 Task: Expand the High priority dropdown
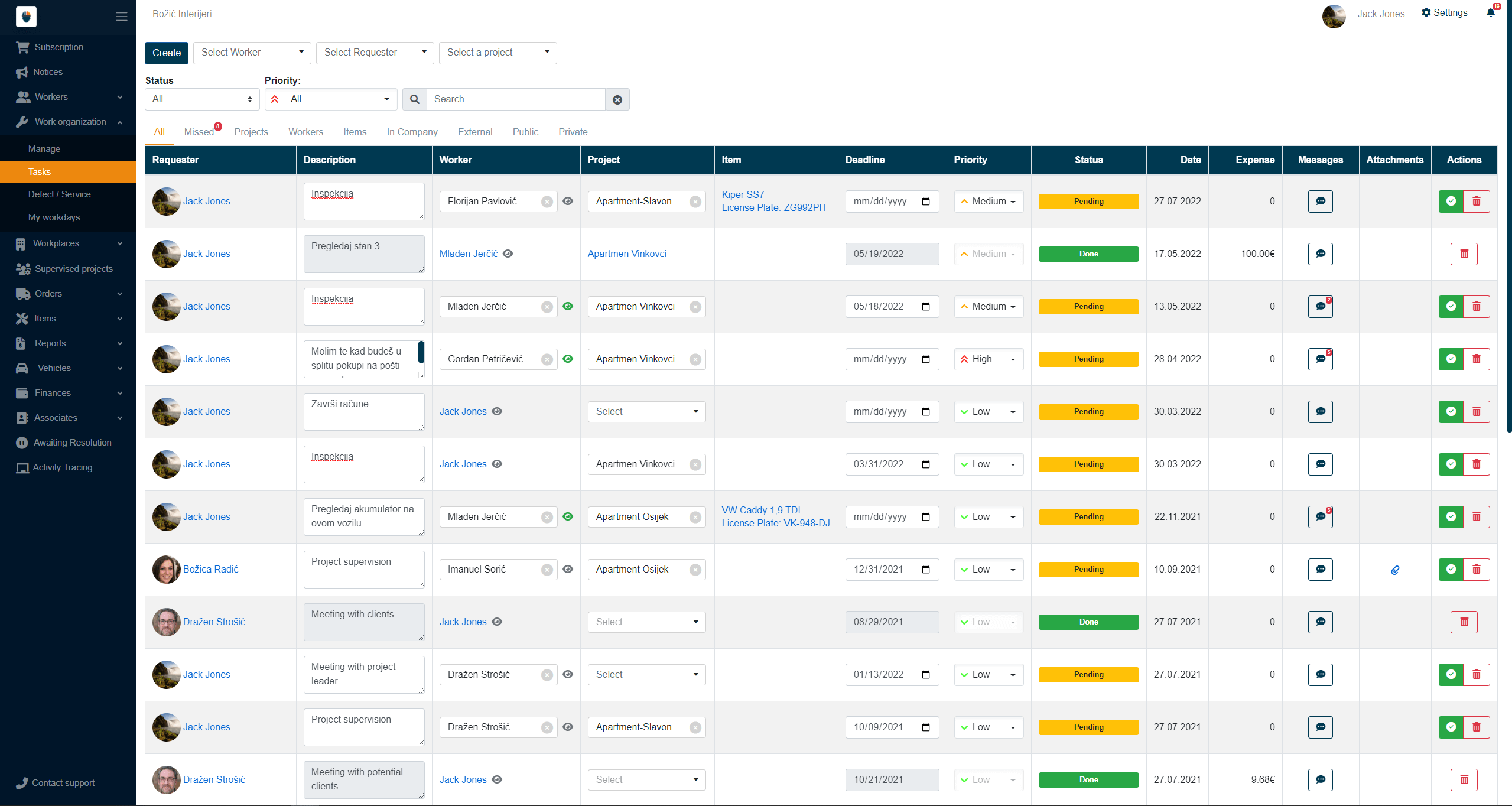click(989, 359)
